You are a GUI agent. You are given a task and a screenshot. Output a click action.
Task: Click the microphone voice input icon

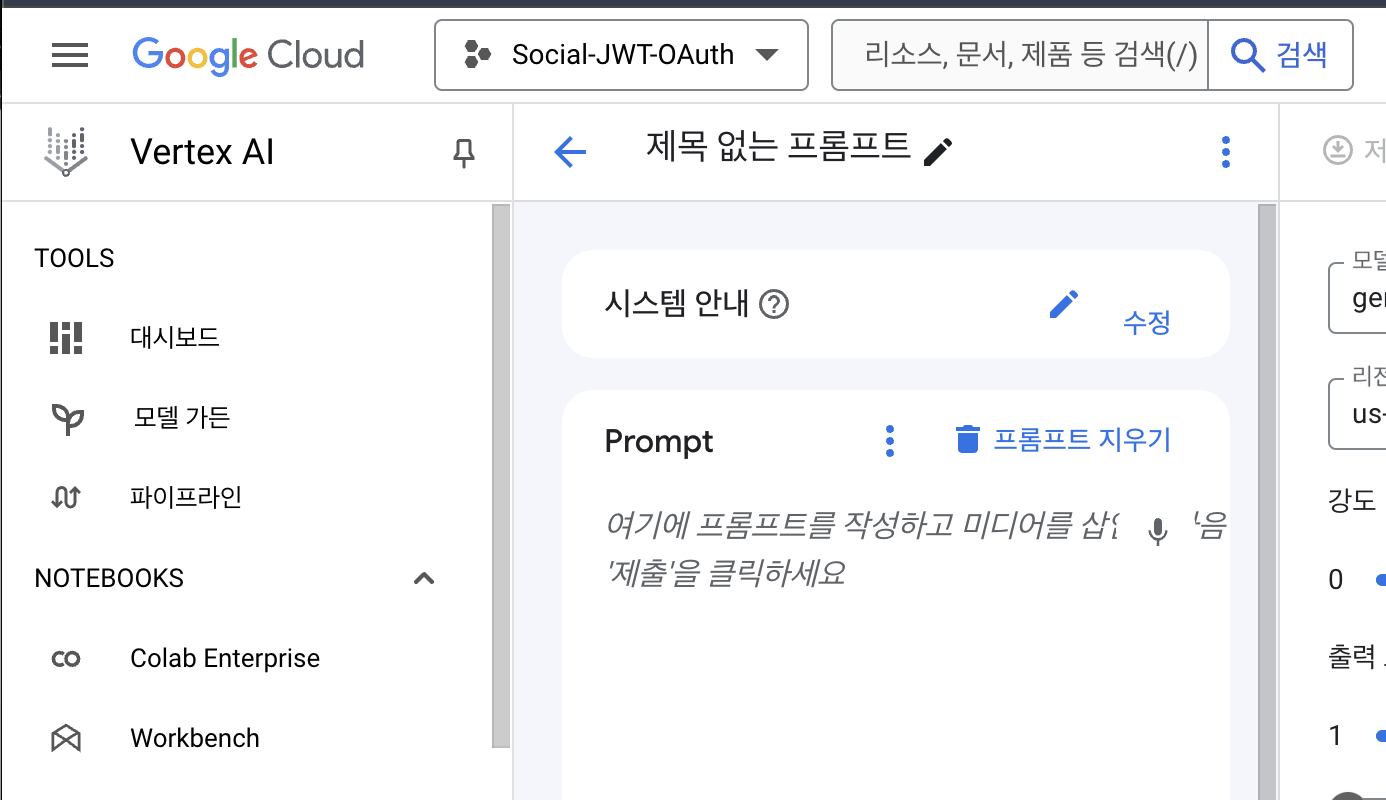[x=1157, y=531]
